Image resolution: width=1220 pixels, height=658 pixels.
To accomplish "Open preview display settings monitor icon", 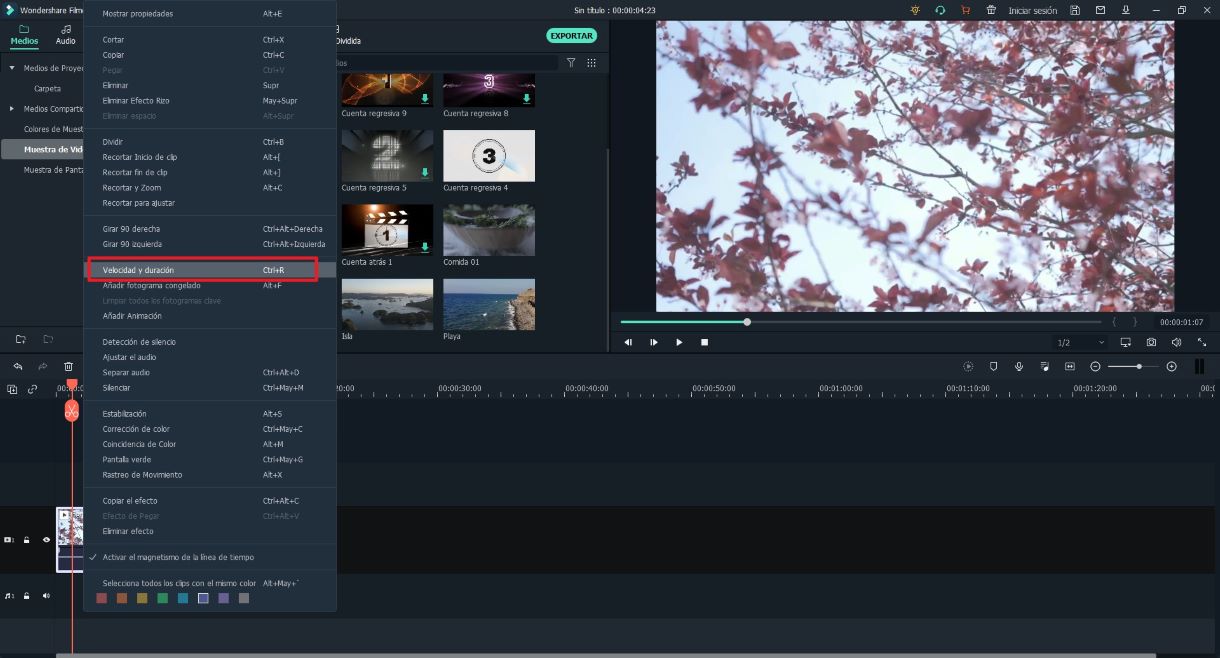I will click(1126, 342).
